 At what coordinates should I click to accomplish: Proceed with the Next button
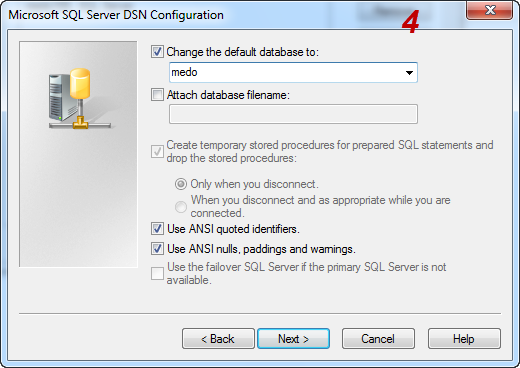(293, 339)
